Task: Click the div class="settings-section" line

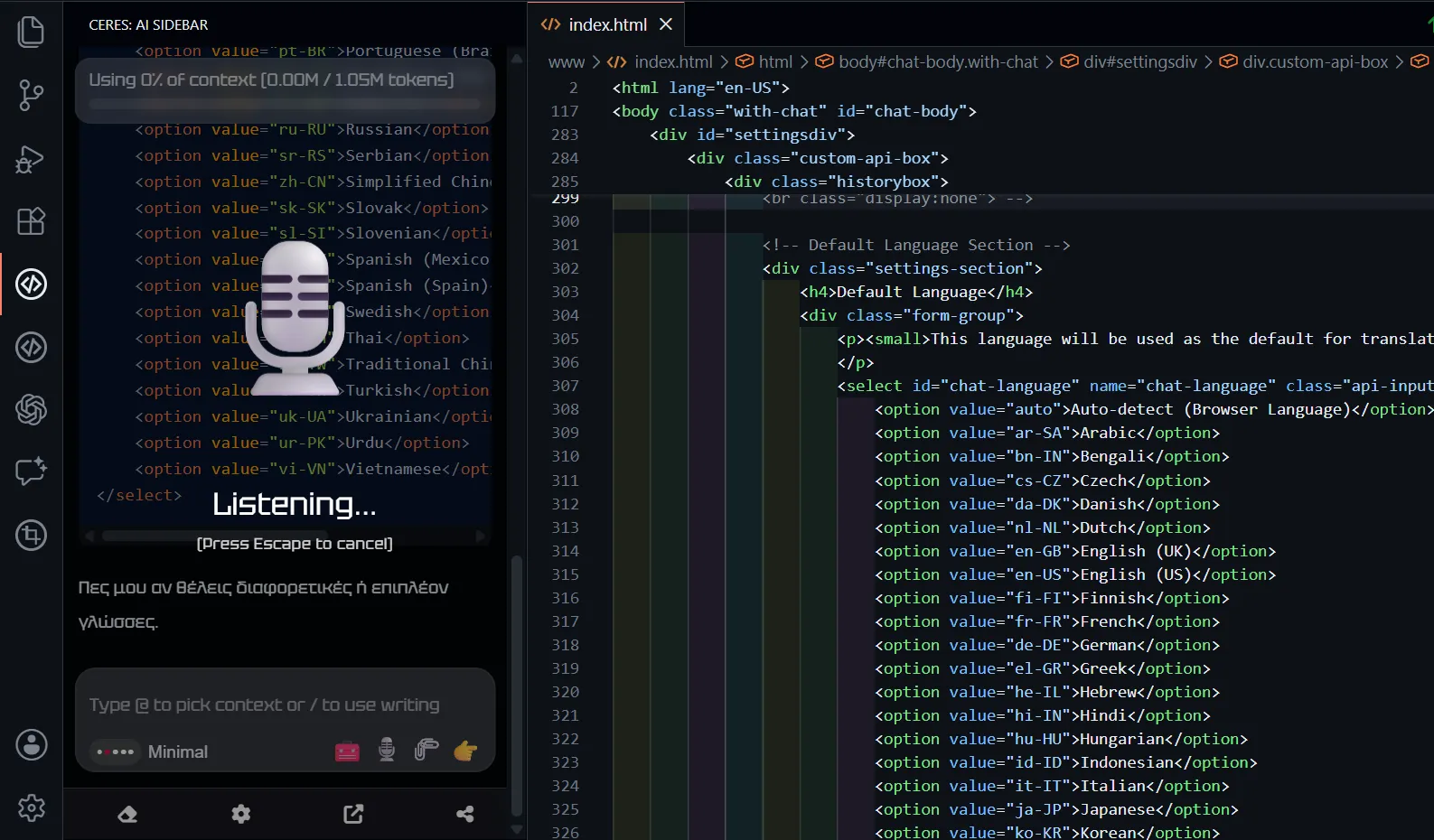Action: (903, 268)
